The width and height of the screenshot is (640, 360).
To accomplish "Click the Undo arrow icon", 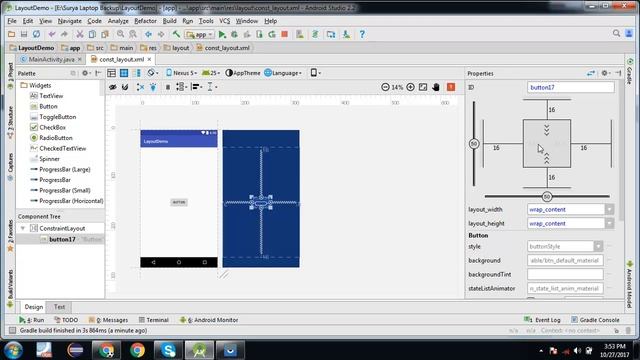I will point(52,34).
